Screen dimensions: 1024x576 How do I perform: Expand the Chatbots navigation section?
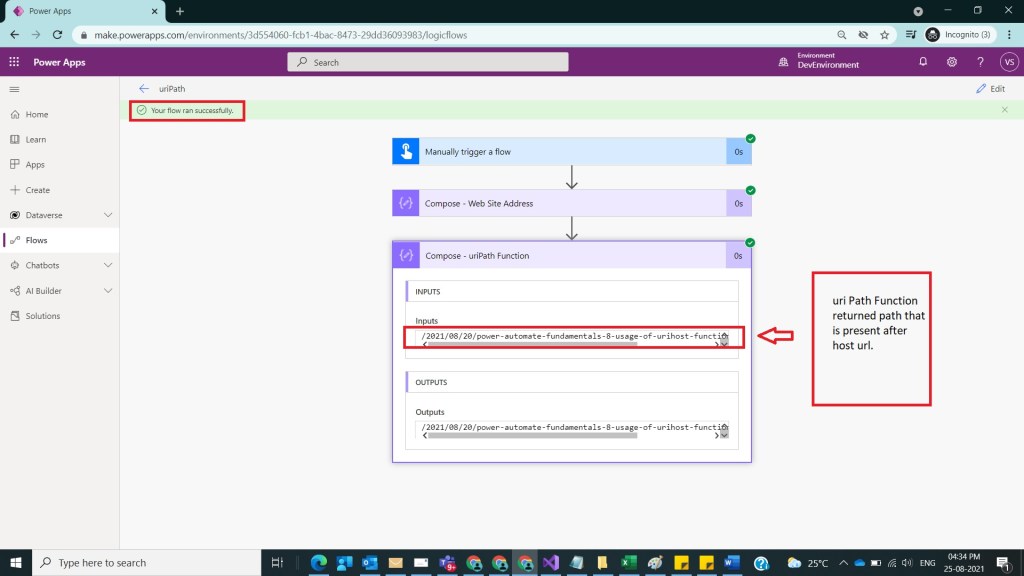click(108, 265)
